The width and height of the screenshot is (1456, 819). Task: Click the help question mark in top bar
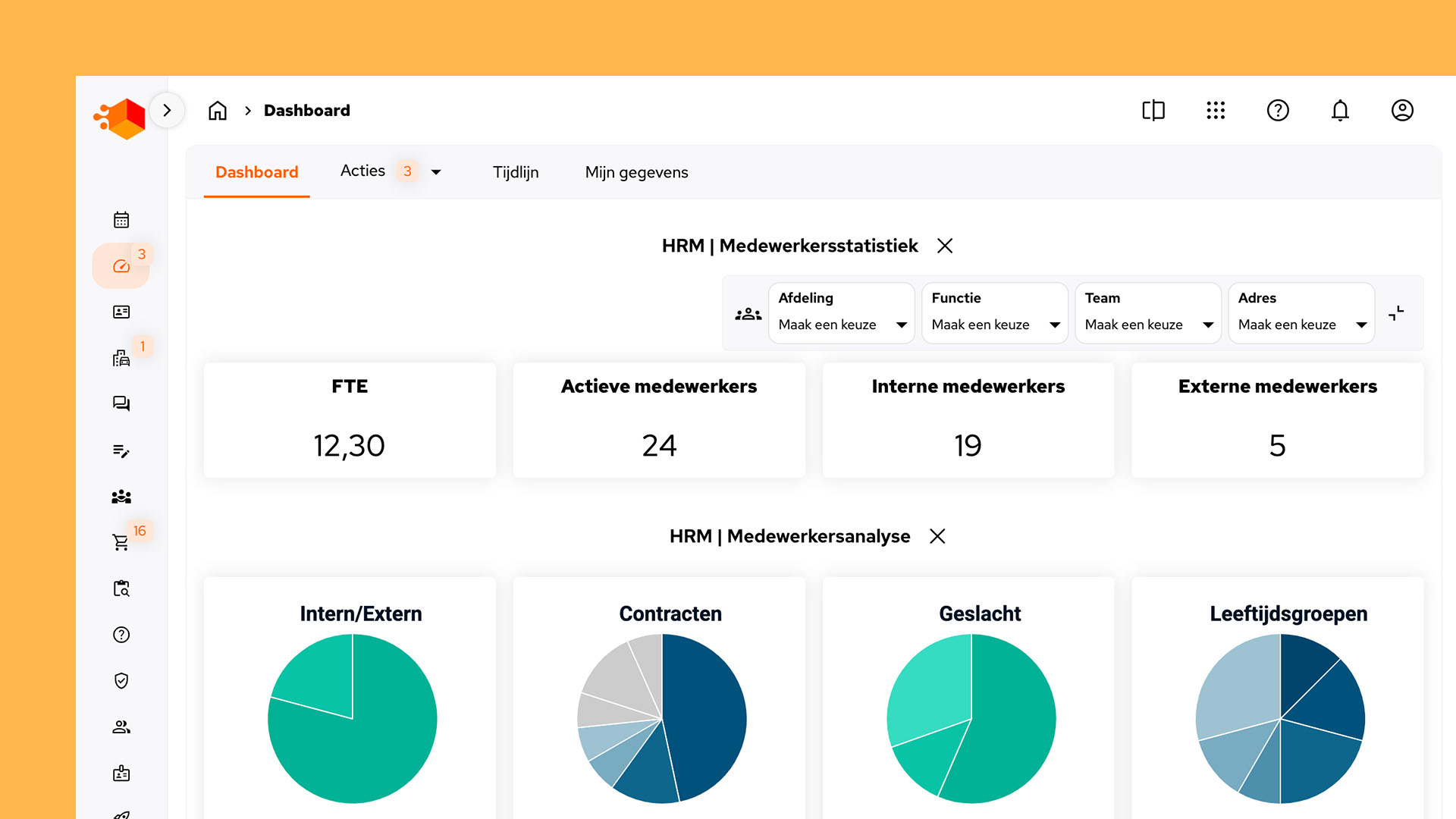tap(1278, 111)
